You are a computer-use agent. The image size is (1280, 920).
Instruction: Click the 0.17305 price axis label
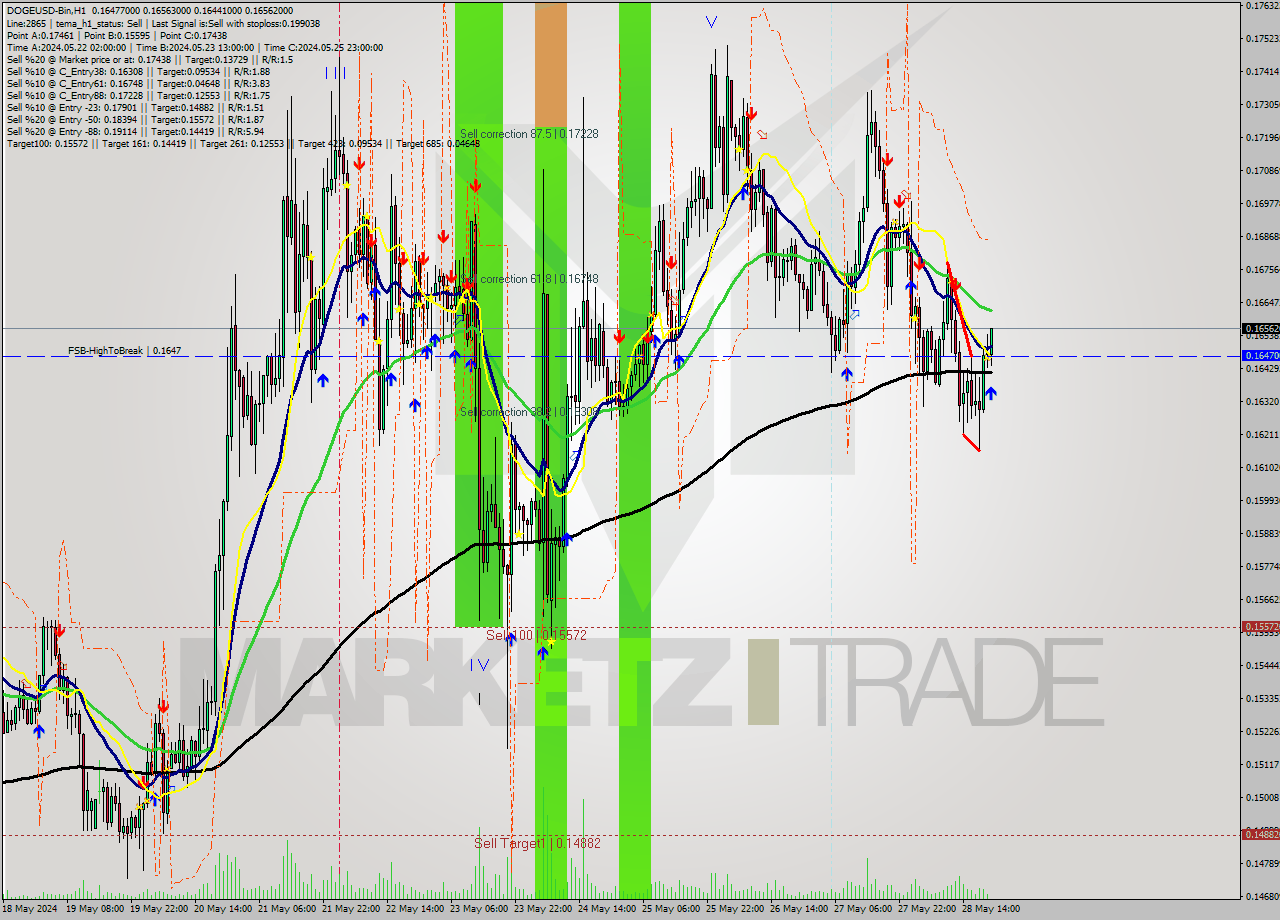[x=1262, y=105]
